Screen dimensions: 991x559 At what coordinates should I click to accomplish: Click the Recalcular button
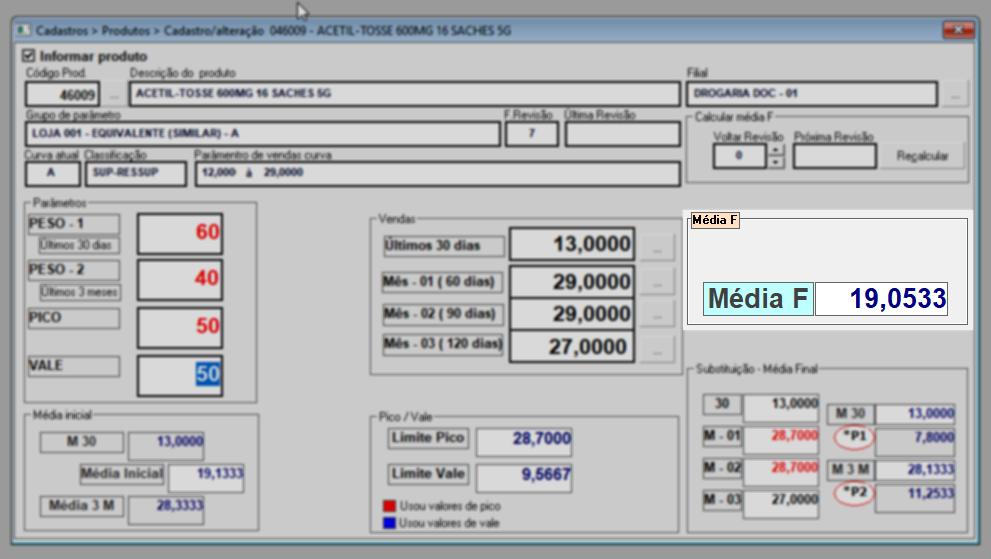tap(922, 156)
